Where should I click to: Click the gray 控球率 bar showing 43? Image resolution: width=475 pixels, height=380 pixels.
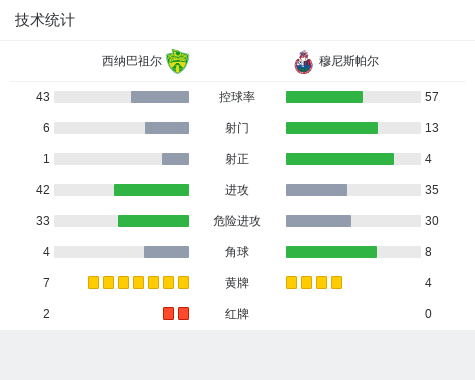coord(160,97)
